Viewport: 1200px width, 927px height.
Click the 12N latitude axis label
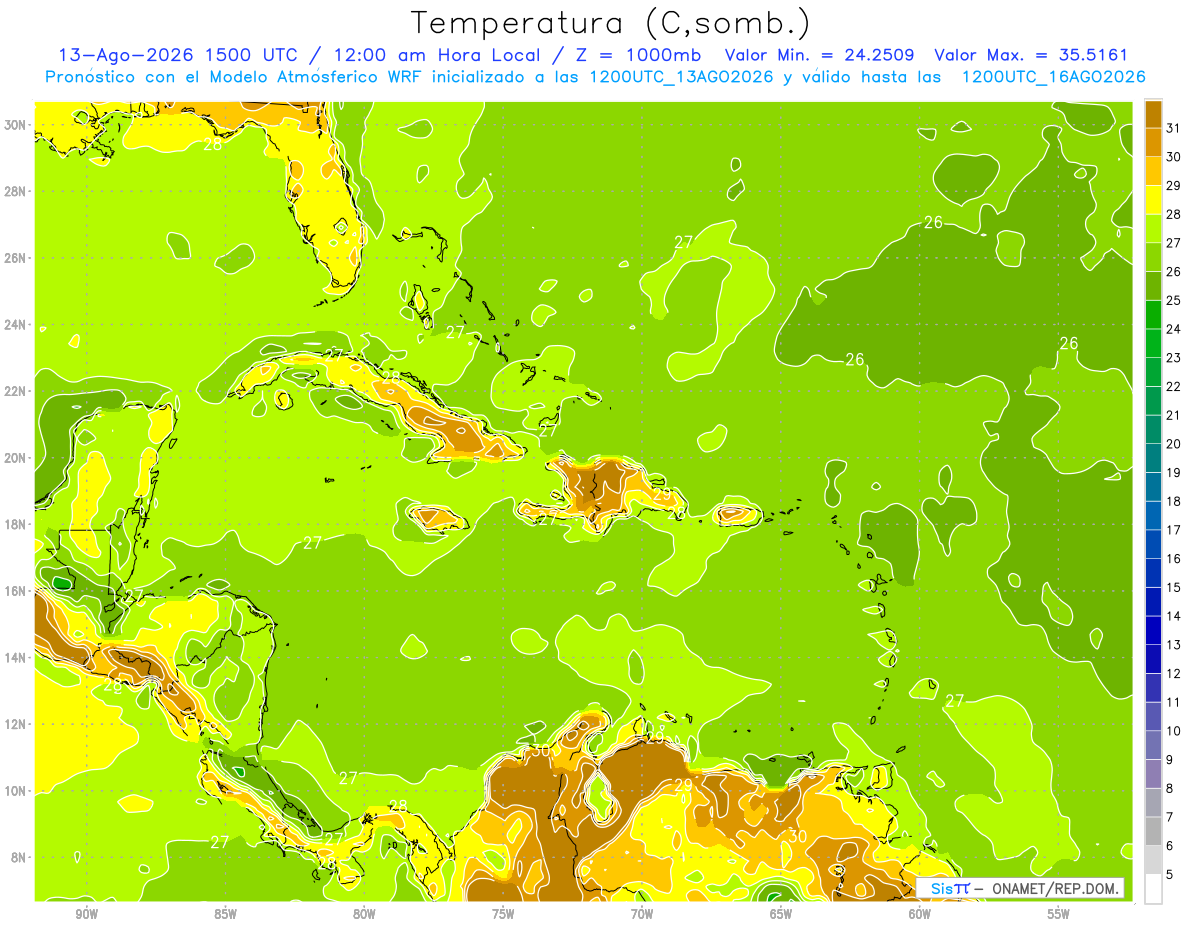coord(17,724)
